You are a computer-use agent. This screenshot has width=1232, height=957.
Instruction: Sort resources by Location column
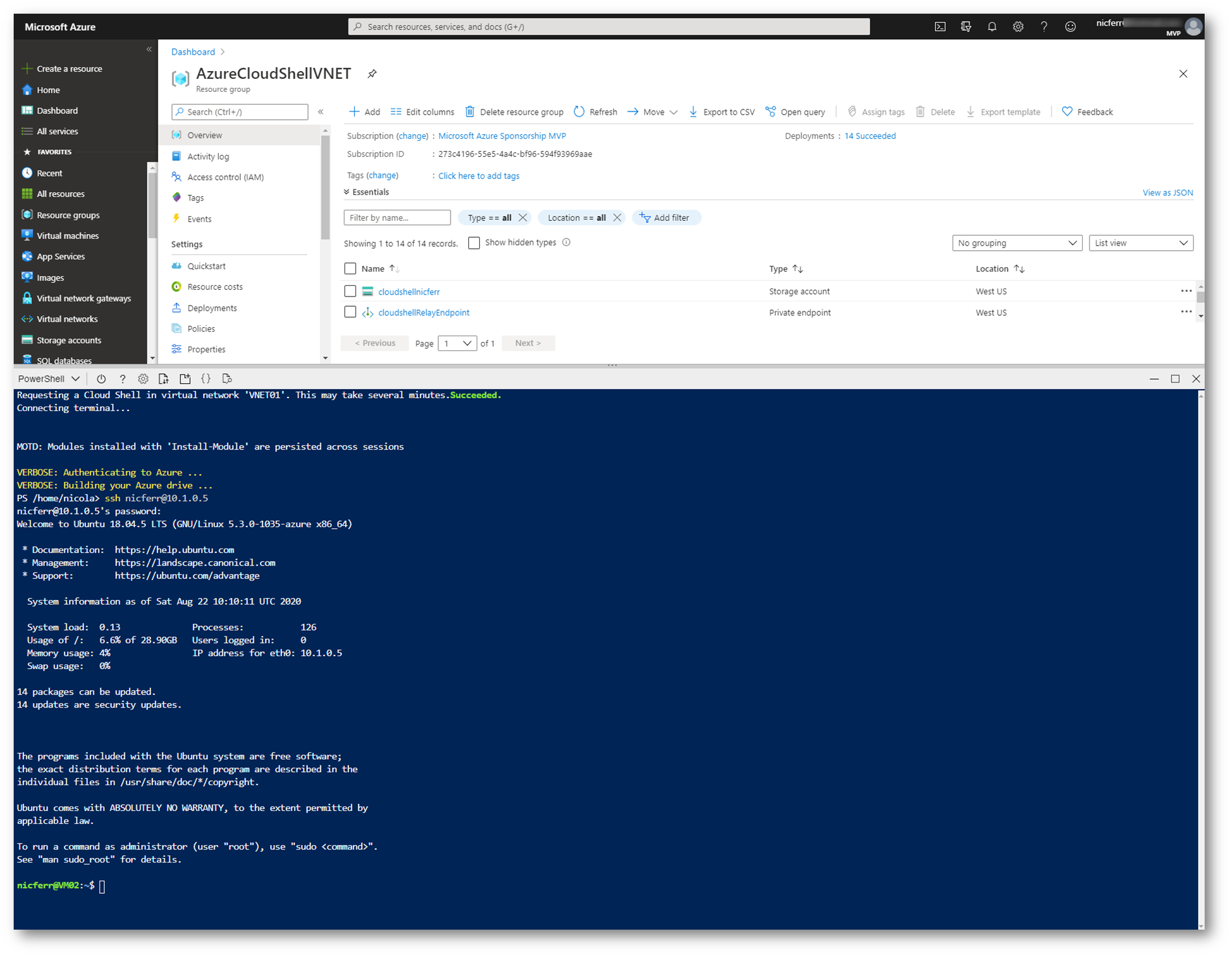click(x=1019, y=268)
